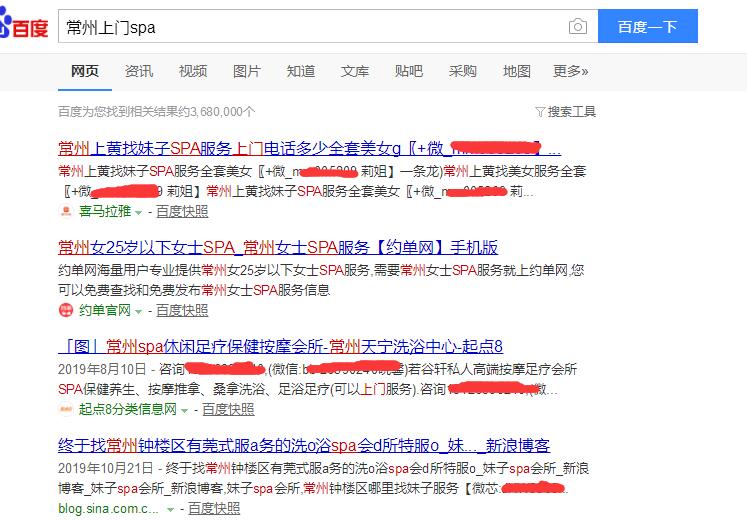This screenshot has height=520, width=747.
Task: Open 百度快照 for 起点8 result
Action: tap(228, 409)
